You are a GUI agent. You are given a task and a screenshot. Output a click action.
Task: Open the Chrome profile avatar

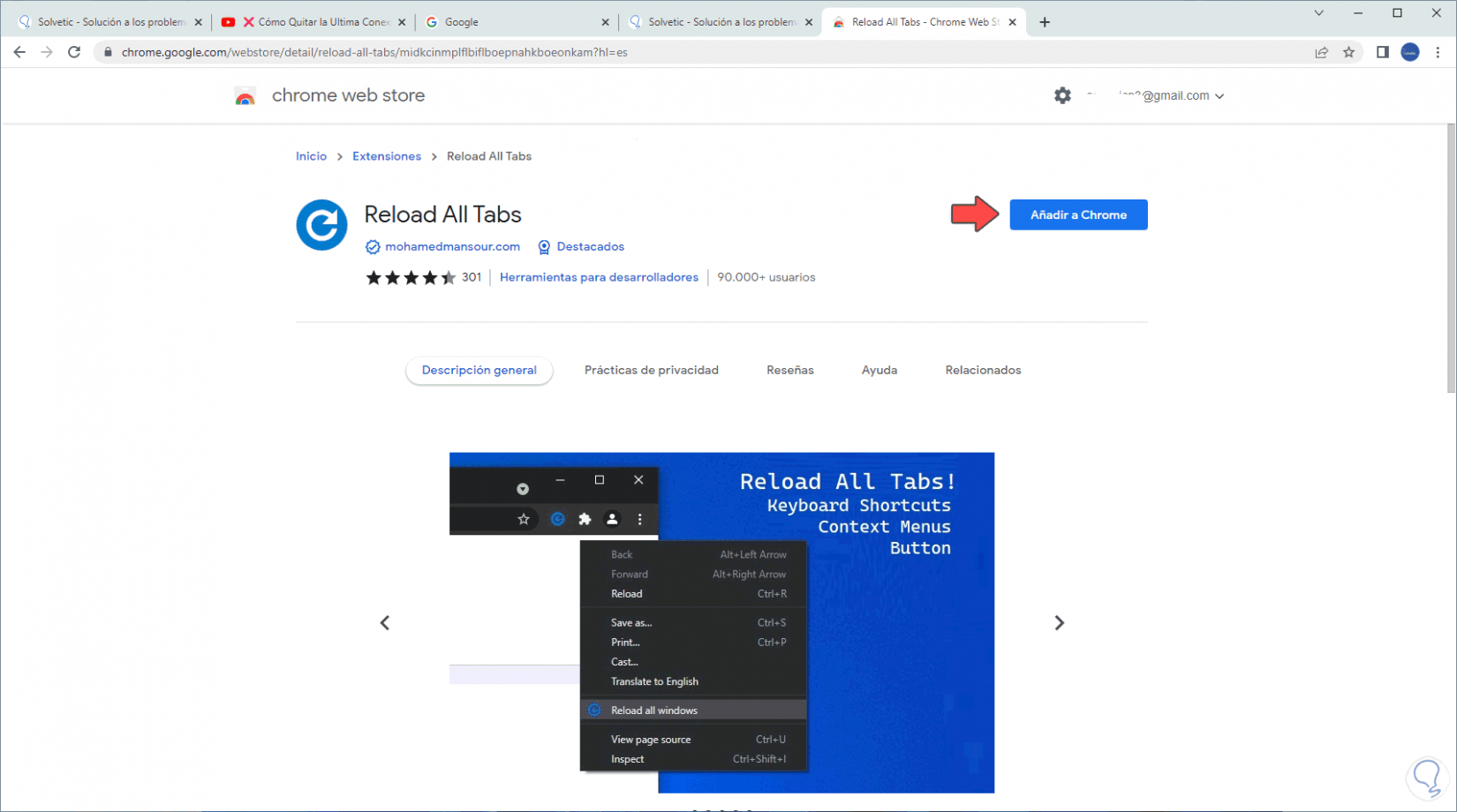[1410, 52]
